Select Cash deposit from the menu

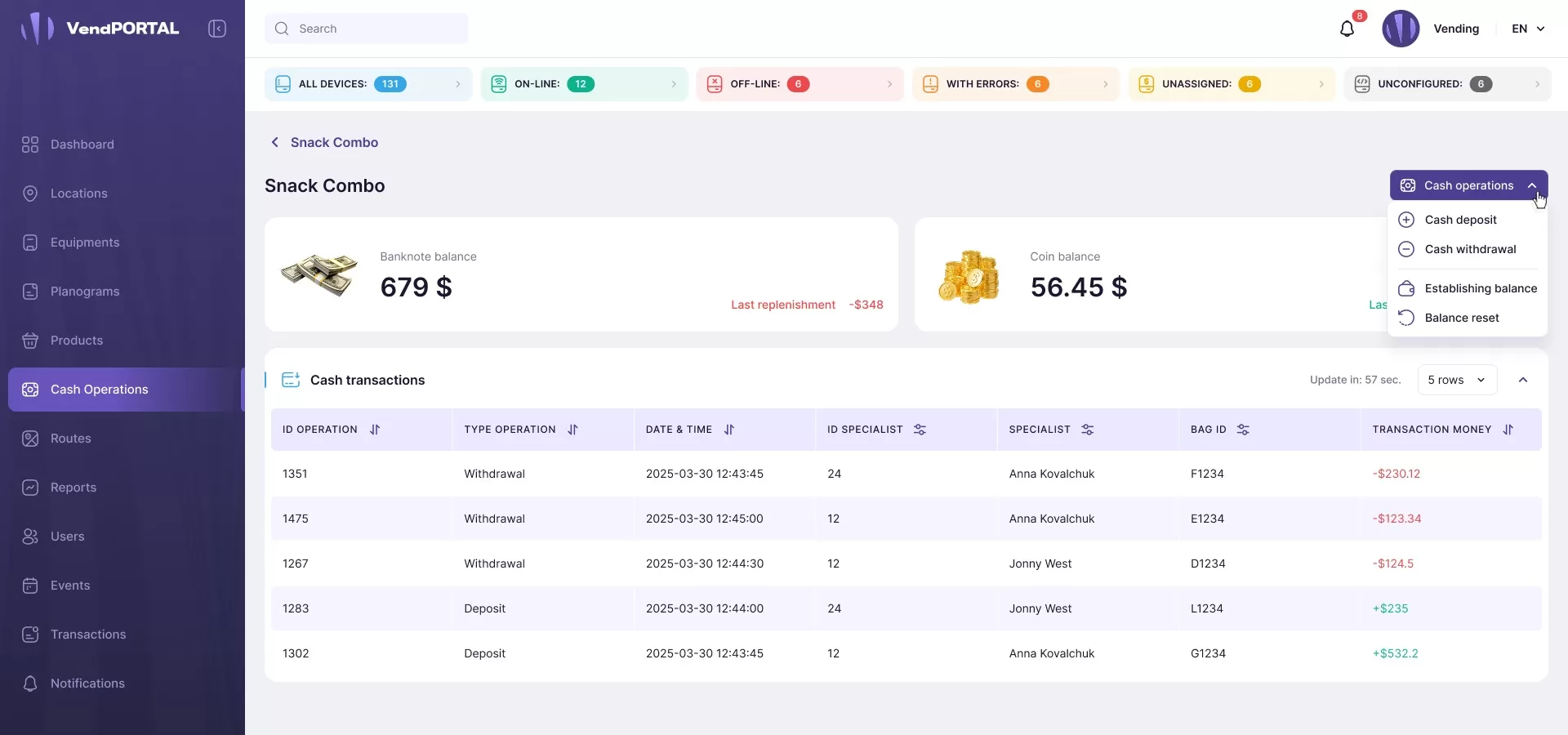click(x=1460, y=220)
